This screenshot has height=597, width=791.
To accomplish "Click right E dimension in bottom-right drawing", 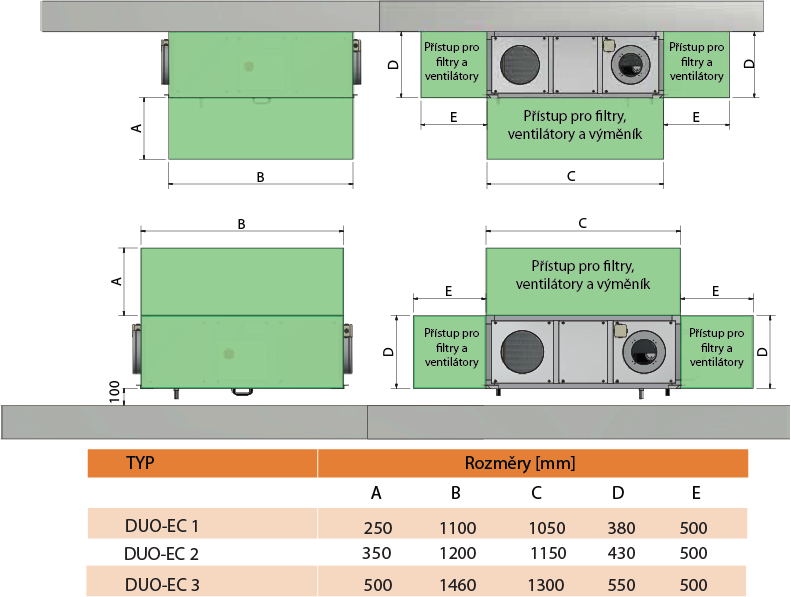I will point(715,291).
